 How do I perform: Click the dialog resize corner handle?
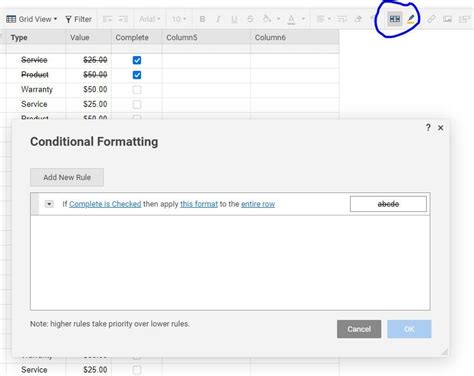(445, 352)
